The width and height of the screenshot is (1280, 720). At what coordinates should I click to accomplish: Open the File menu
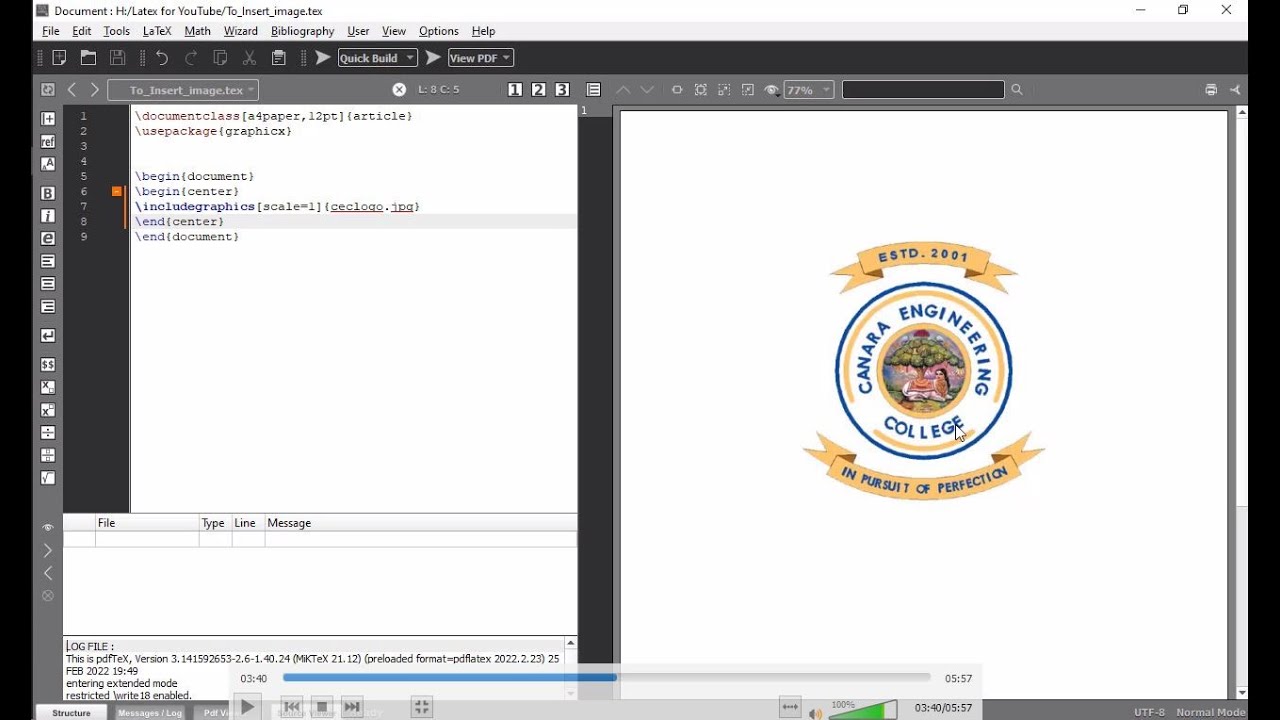coord(50,31)
